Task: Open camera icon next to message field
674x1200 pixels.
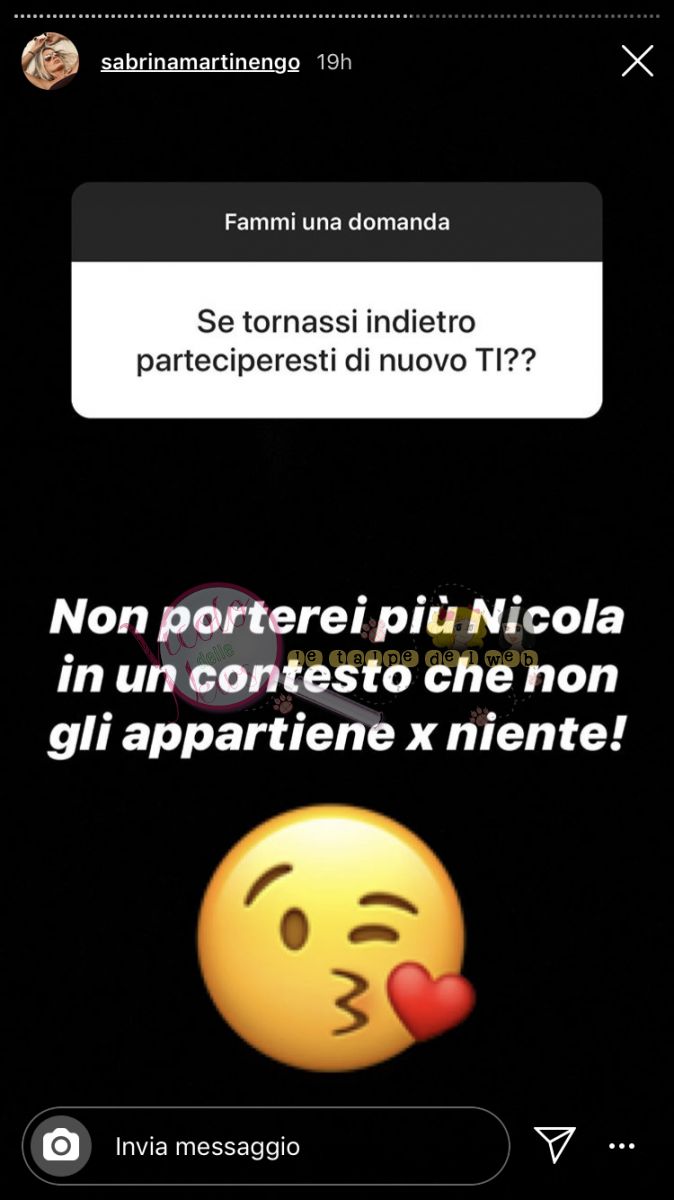Action: pyautogui.click(x=61, y=1145)
